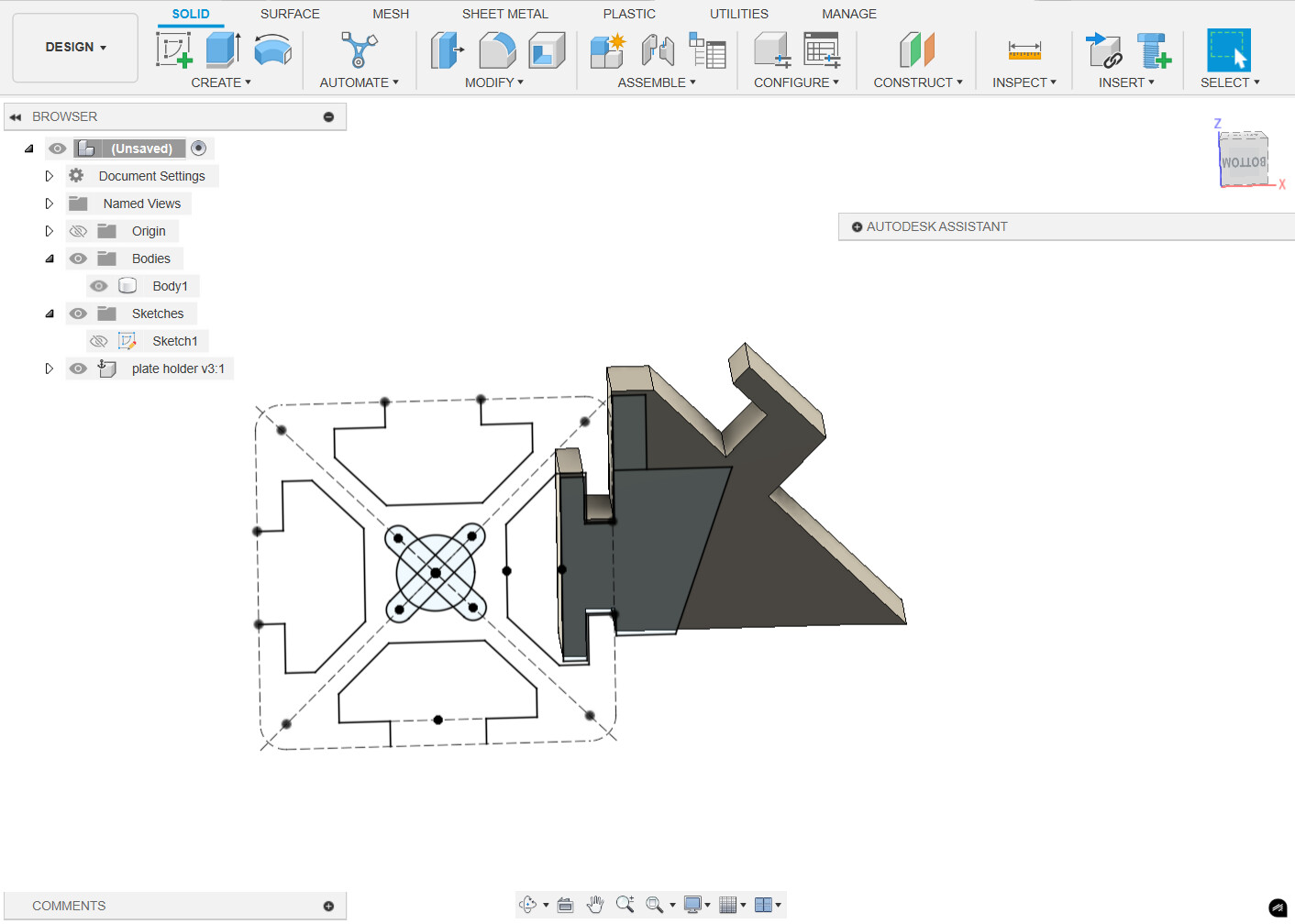The image size is (1295, 924).
Task: Expand the Document Settings node
Action: pyautogui.click(x=50, y=175)
